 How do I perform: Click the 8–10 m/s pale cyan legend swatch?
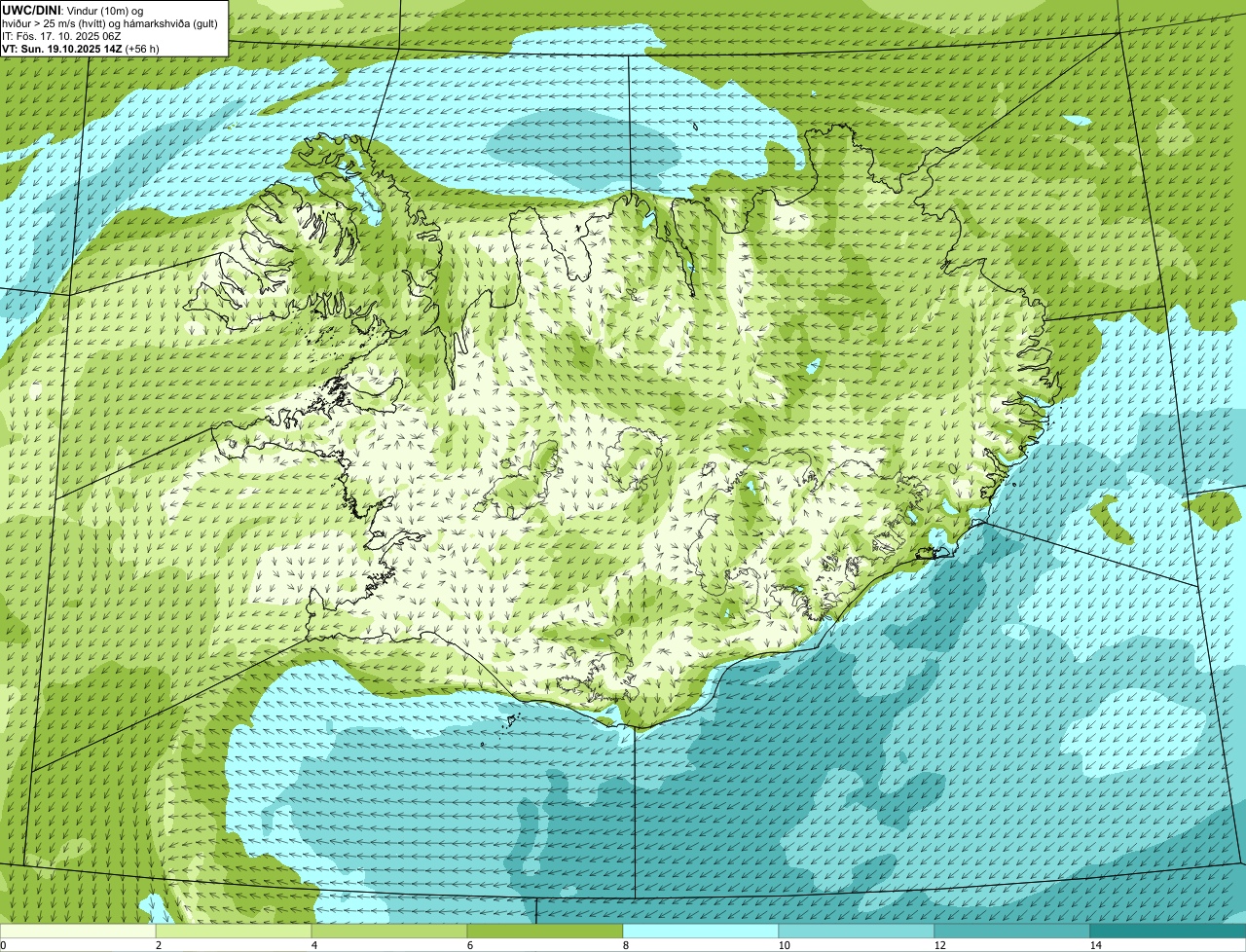(701, 931)
